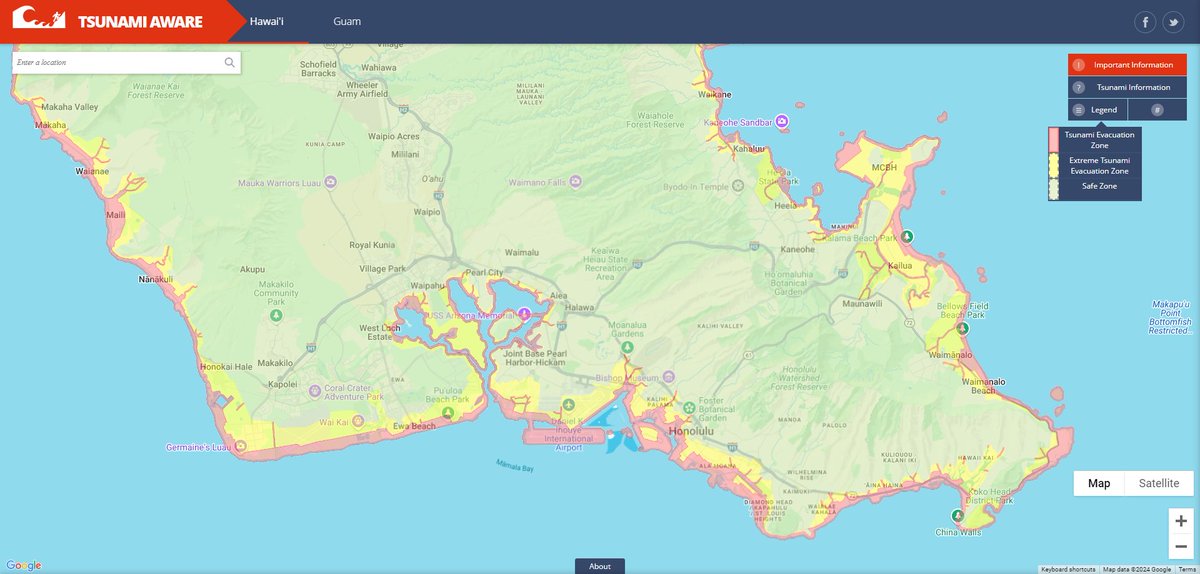1200x574 pixels.
Task: Open the Terms link
Action: coord(1187,569)
